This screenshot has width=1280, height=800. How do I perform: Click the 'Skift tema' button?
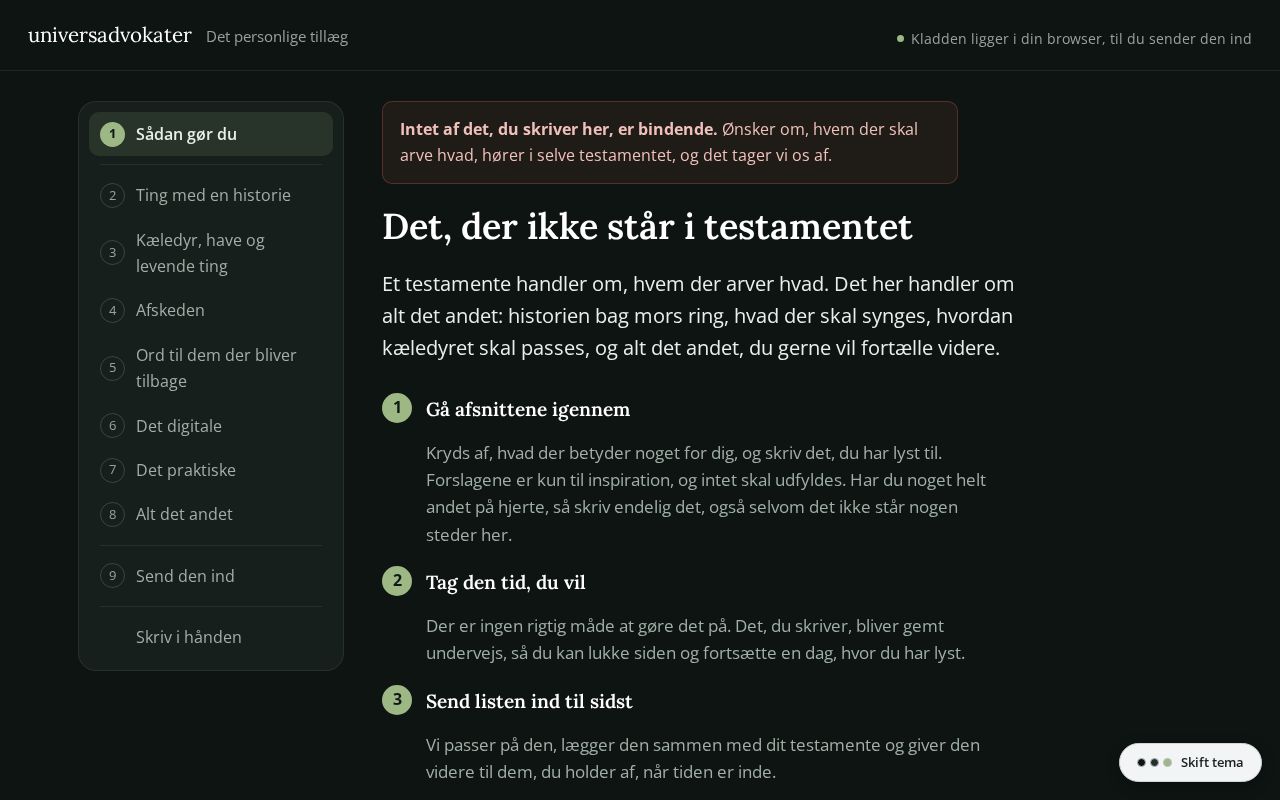click(1190, 762)
